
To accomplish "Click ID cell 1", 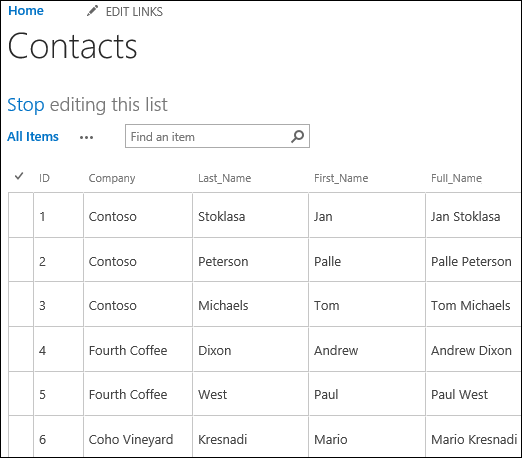I will pos(58,215).
